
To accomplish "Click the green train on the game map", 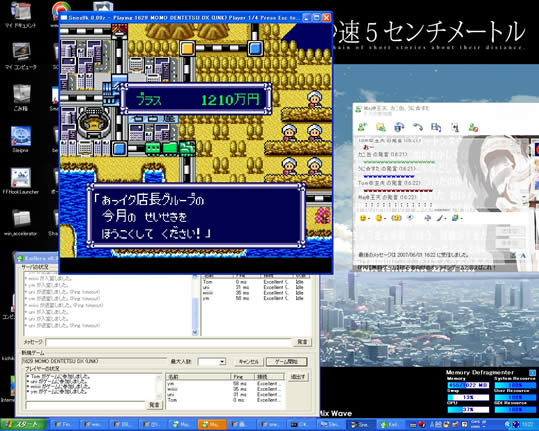I will 170,148.
